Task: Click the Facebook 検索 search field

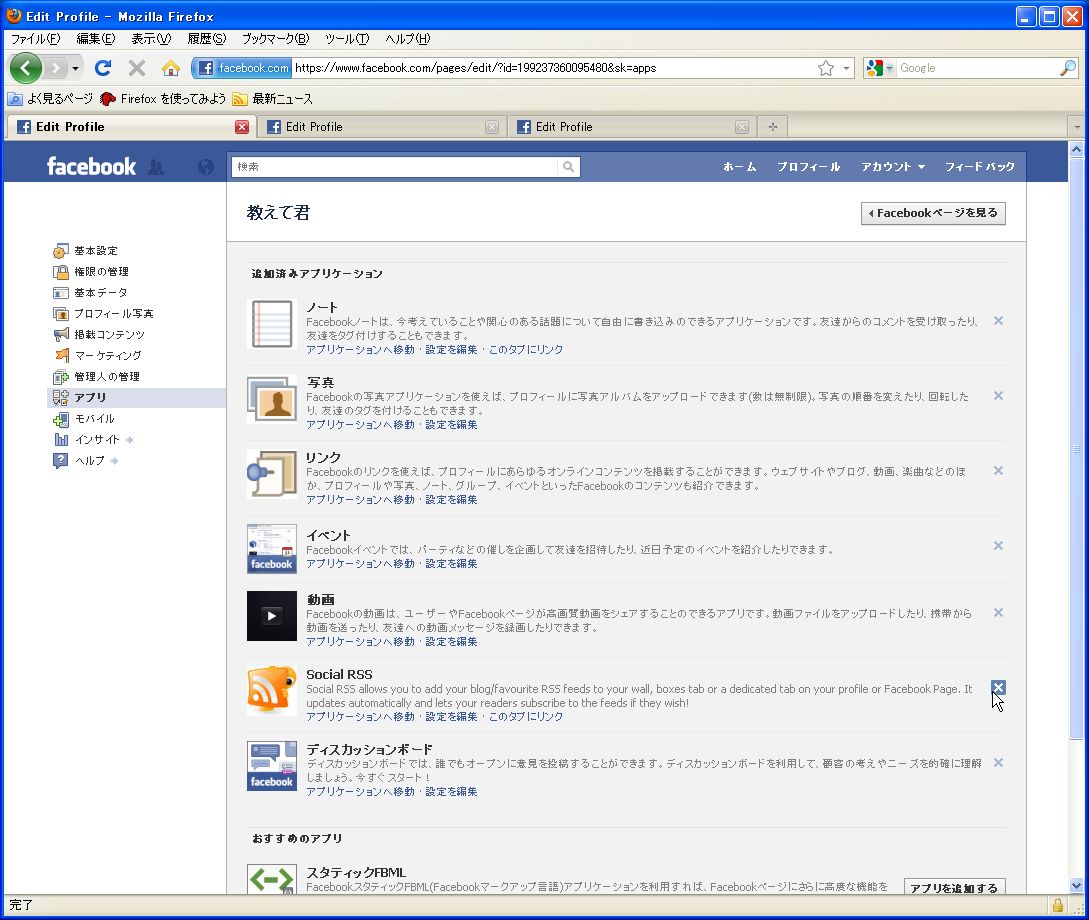Action: point(394,167)
